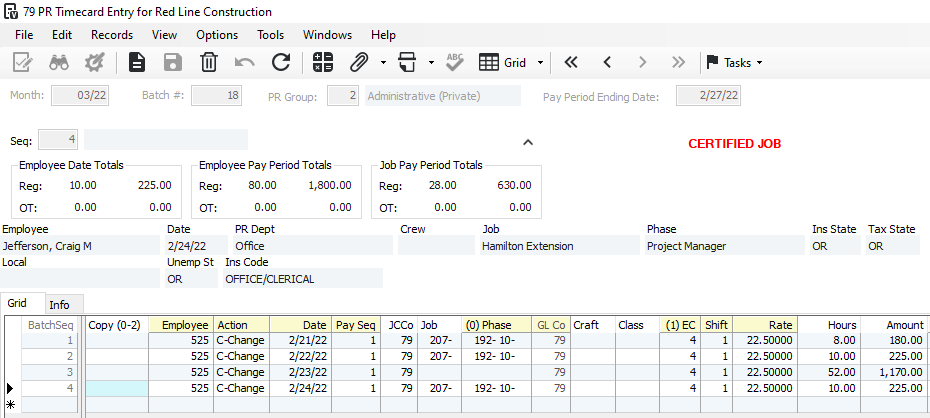This screenshot has height=418, width=930.
Task: Click the undo arrow icon
Action: pos(244,62)
